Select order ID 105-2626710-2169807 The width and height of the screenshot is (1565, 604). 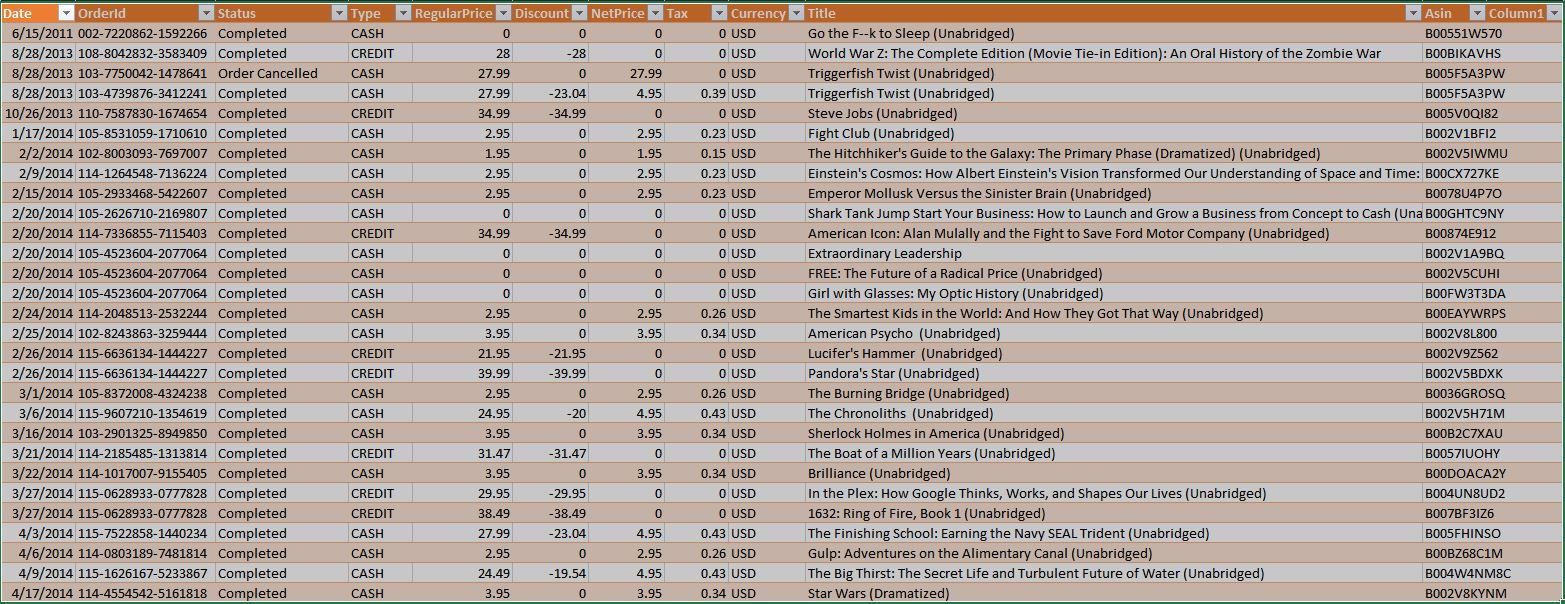(x=143, y=213)
